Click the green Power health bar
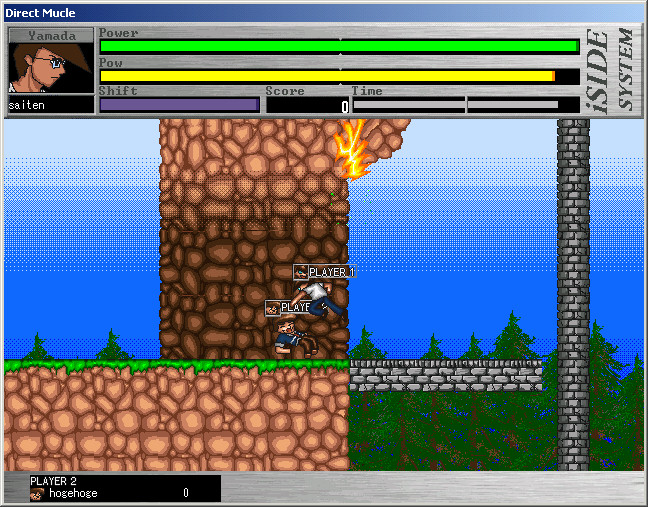The image size is (648, 507). [339, 46]
